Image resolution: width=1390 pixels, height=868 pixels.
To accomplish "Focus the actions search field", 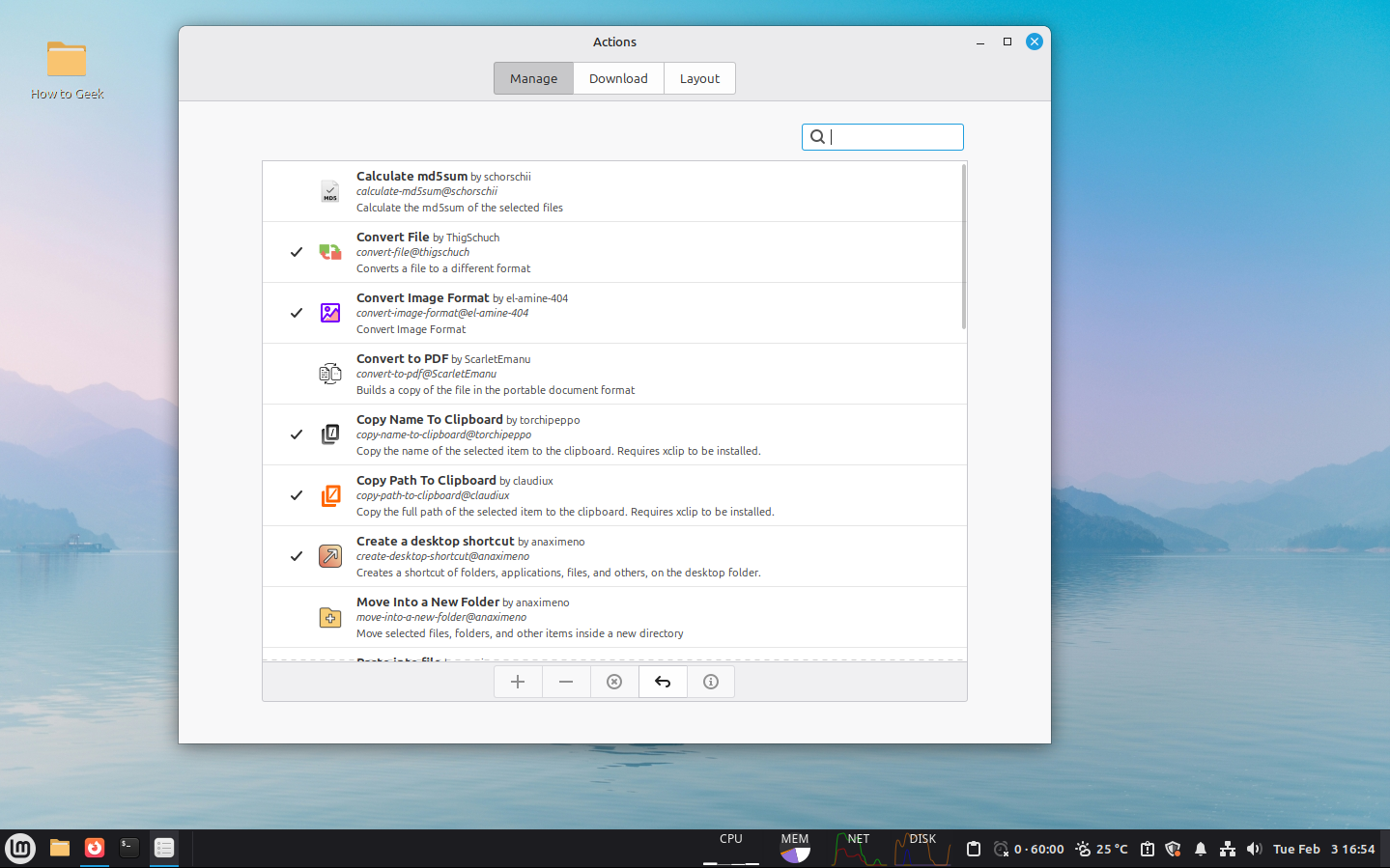I will [x=882, y=137].
